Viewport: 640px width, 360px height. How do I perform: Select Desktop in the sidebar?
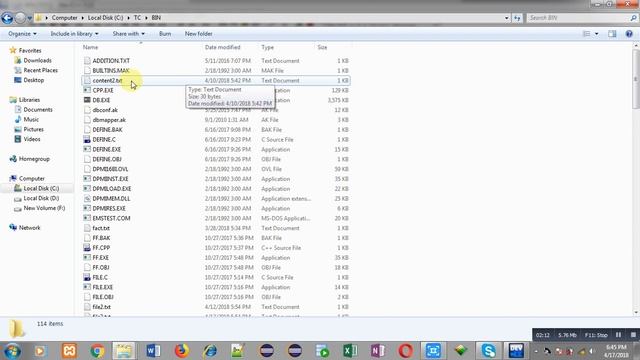pos(33,80)
